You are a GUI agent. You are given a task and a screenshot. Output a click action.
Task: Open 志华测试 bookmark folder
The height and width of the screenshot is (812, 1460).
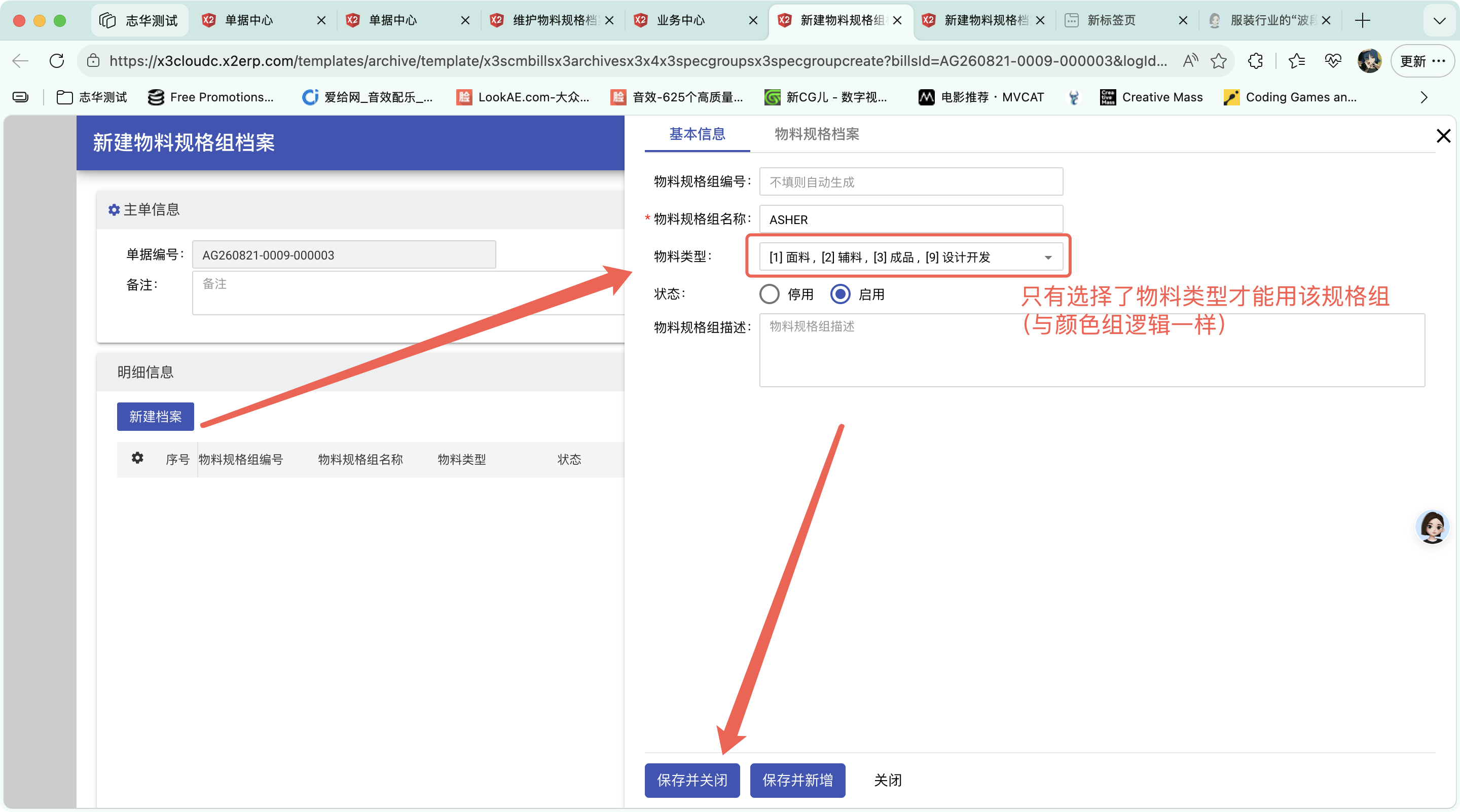pos(92,97)
